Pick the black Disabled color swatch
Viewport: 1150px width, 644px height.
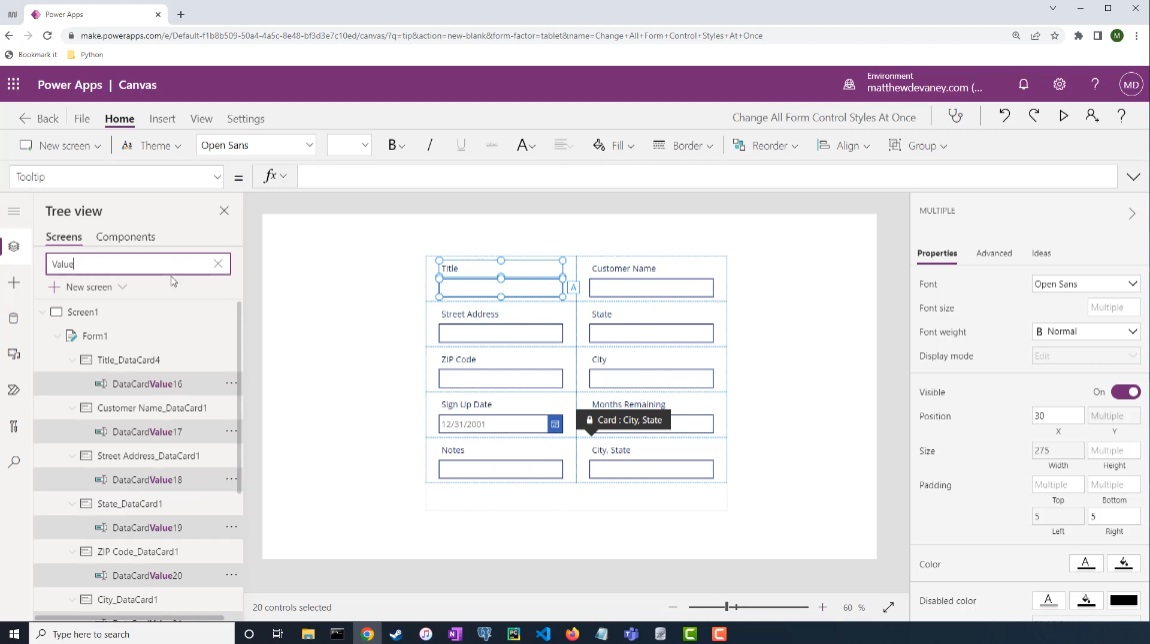(1123, 600)
